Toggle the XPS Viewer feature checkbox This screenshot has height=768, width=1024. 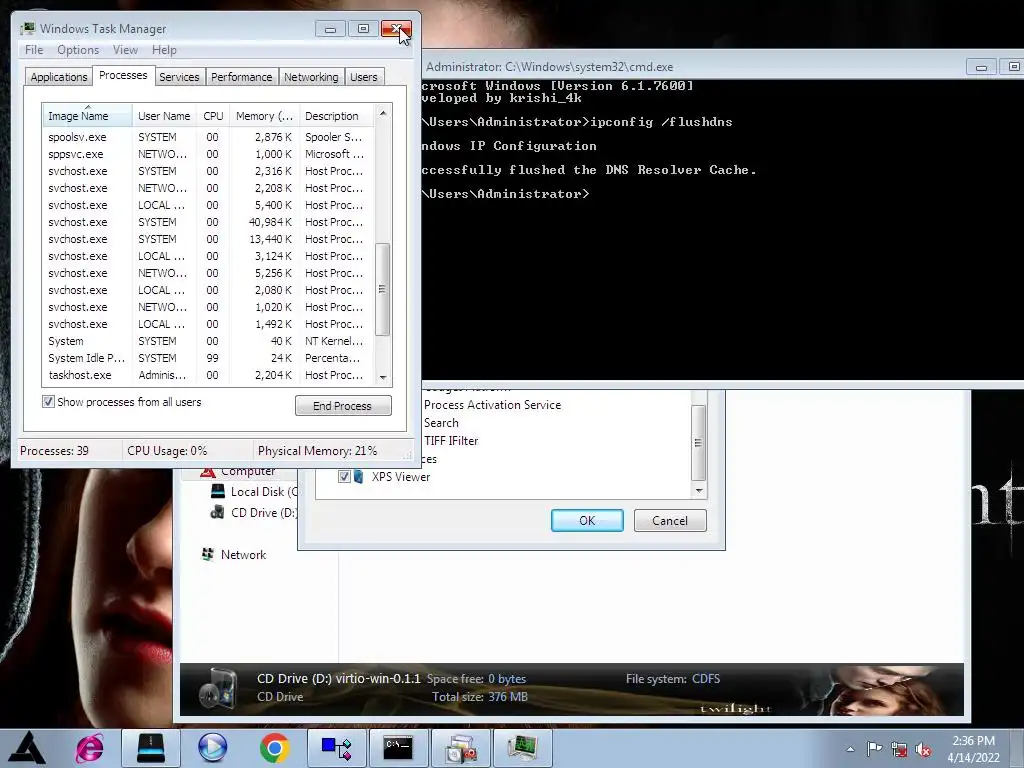[x=344, y=477]
